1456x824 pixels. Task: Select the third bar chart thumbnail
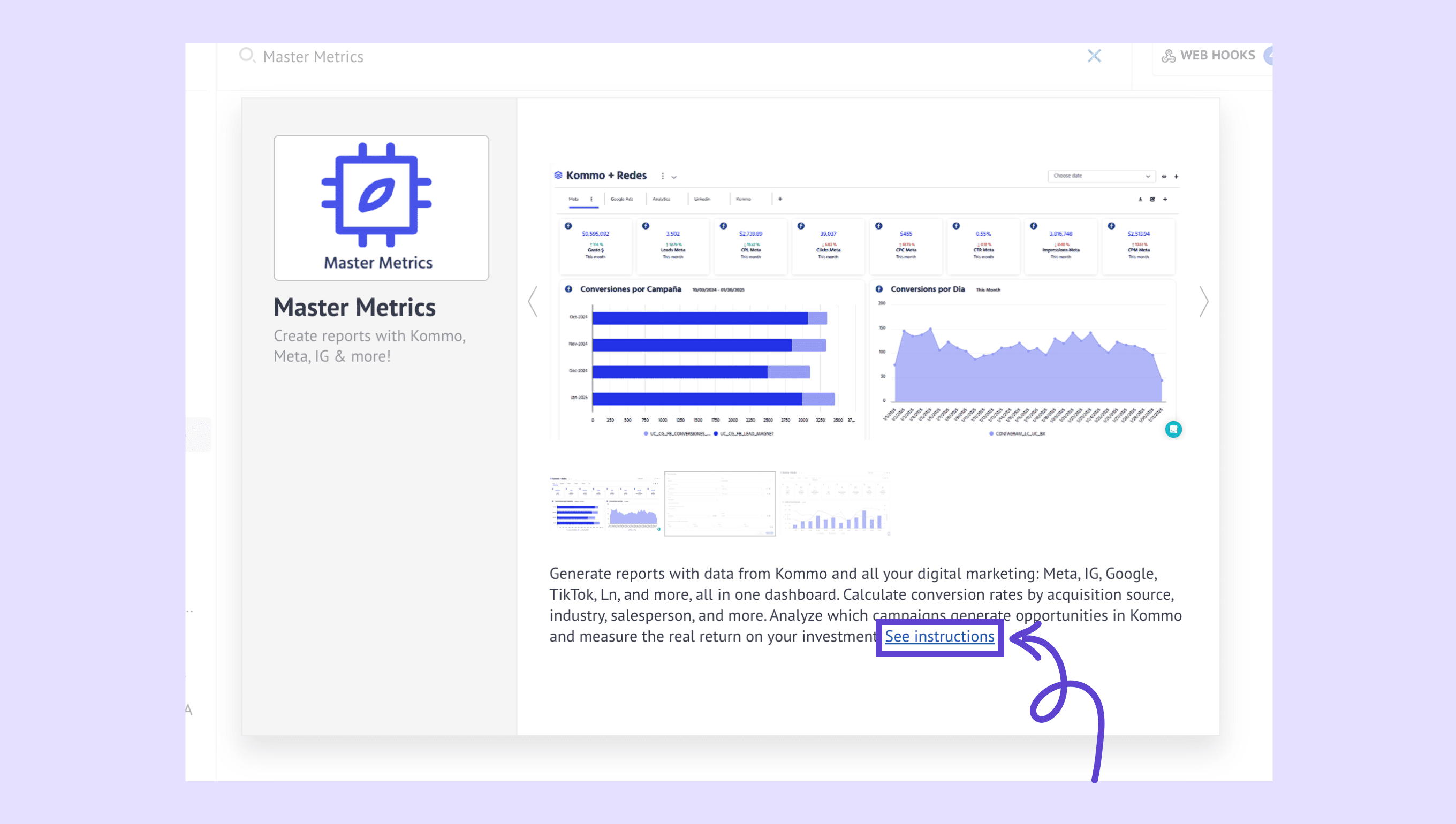(835, 503)
